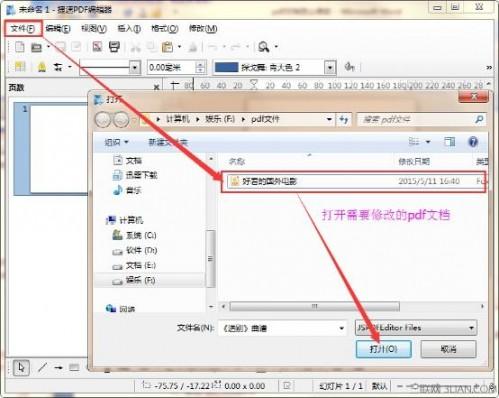
Task: Sort by the 名称 column header
Action: (x=237, y=162)
